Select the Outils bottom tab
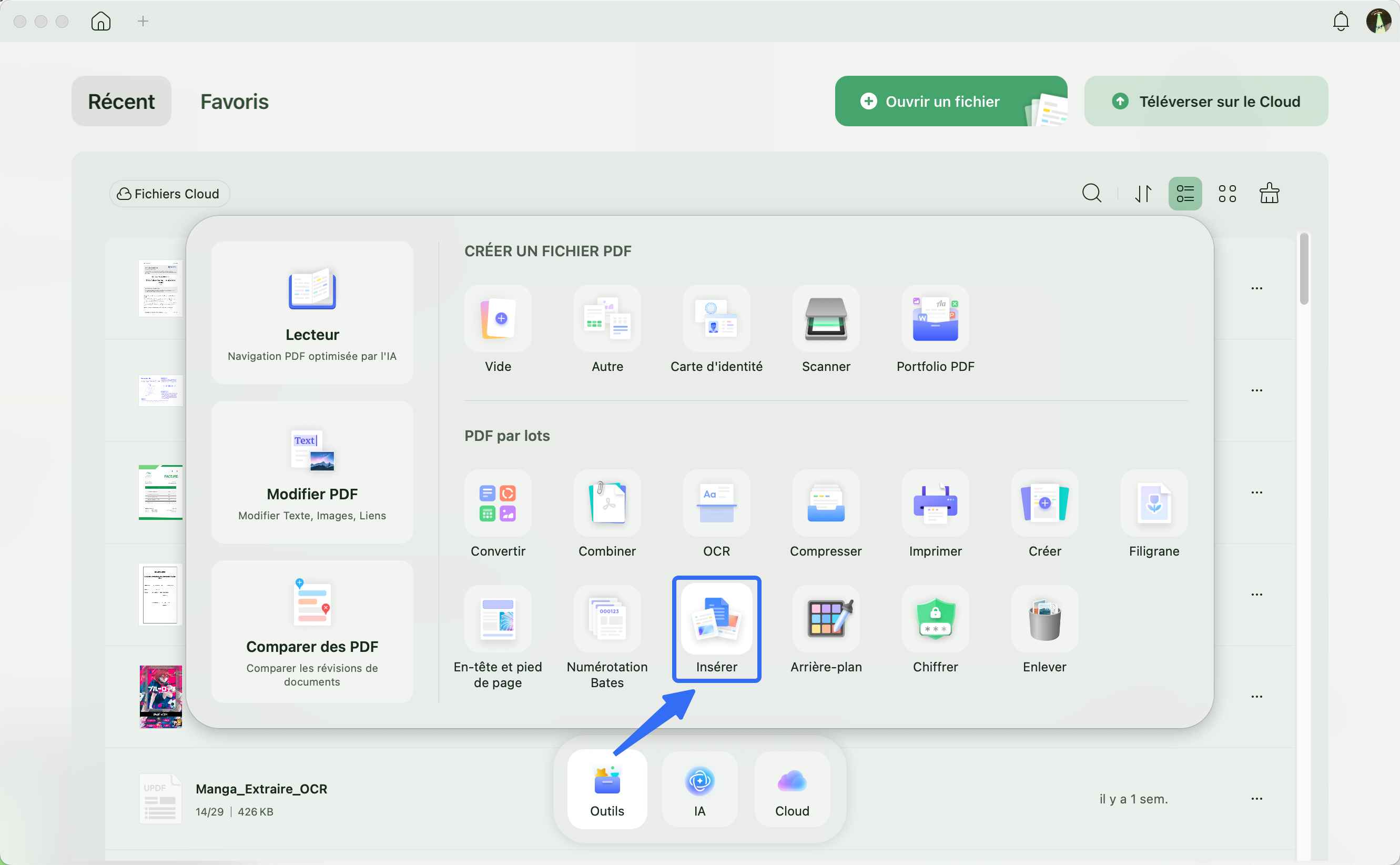This screenshot has height=865, width=1400. coord(607,789)
